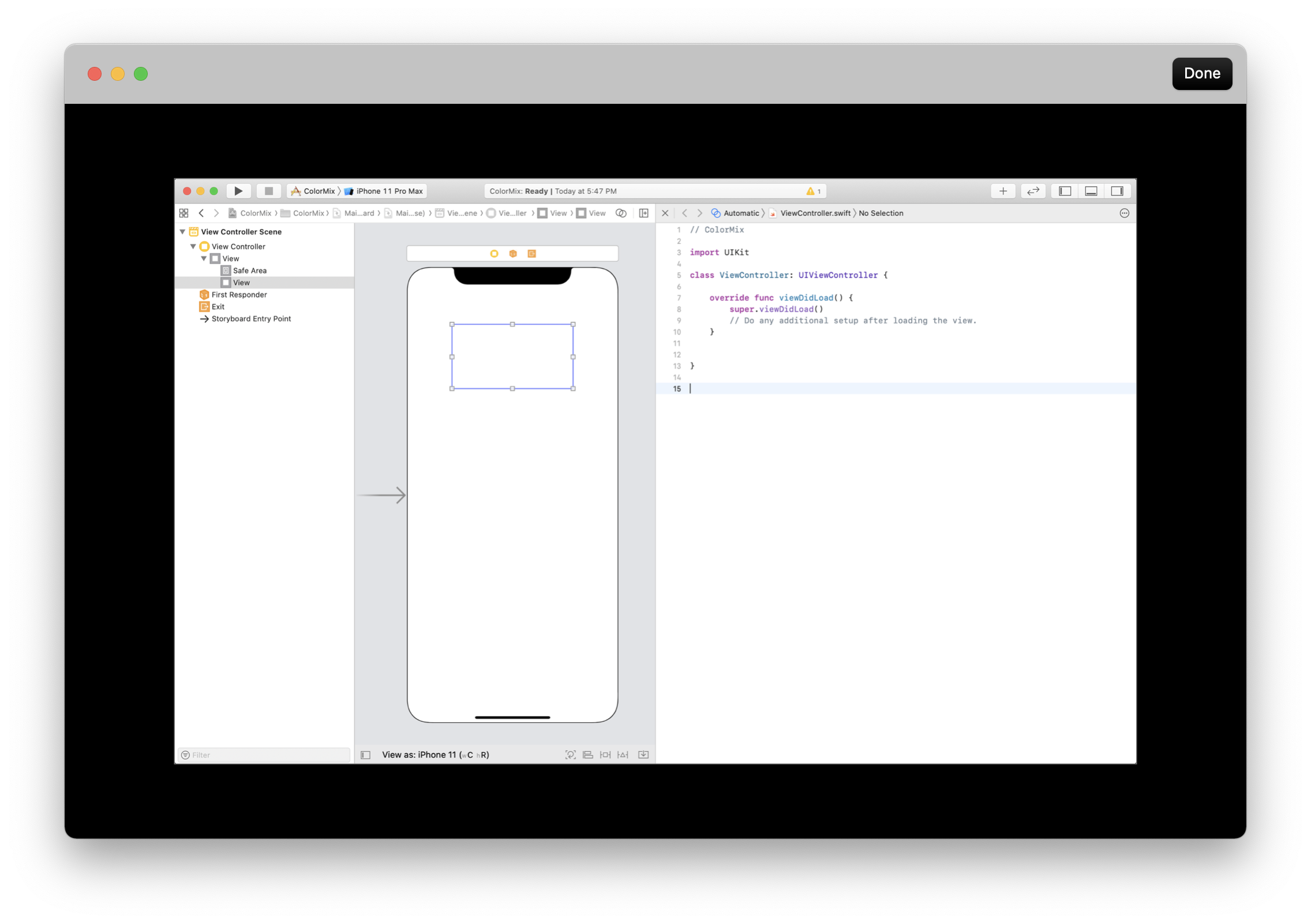Open Resolve Auto Layout Issues tool
Screen dimensions: 1311x924
click(x=623, y=754)
